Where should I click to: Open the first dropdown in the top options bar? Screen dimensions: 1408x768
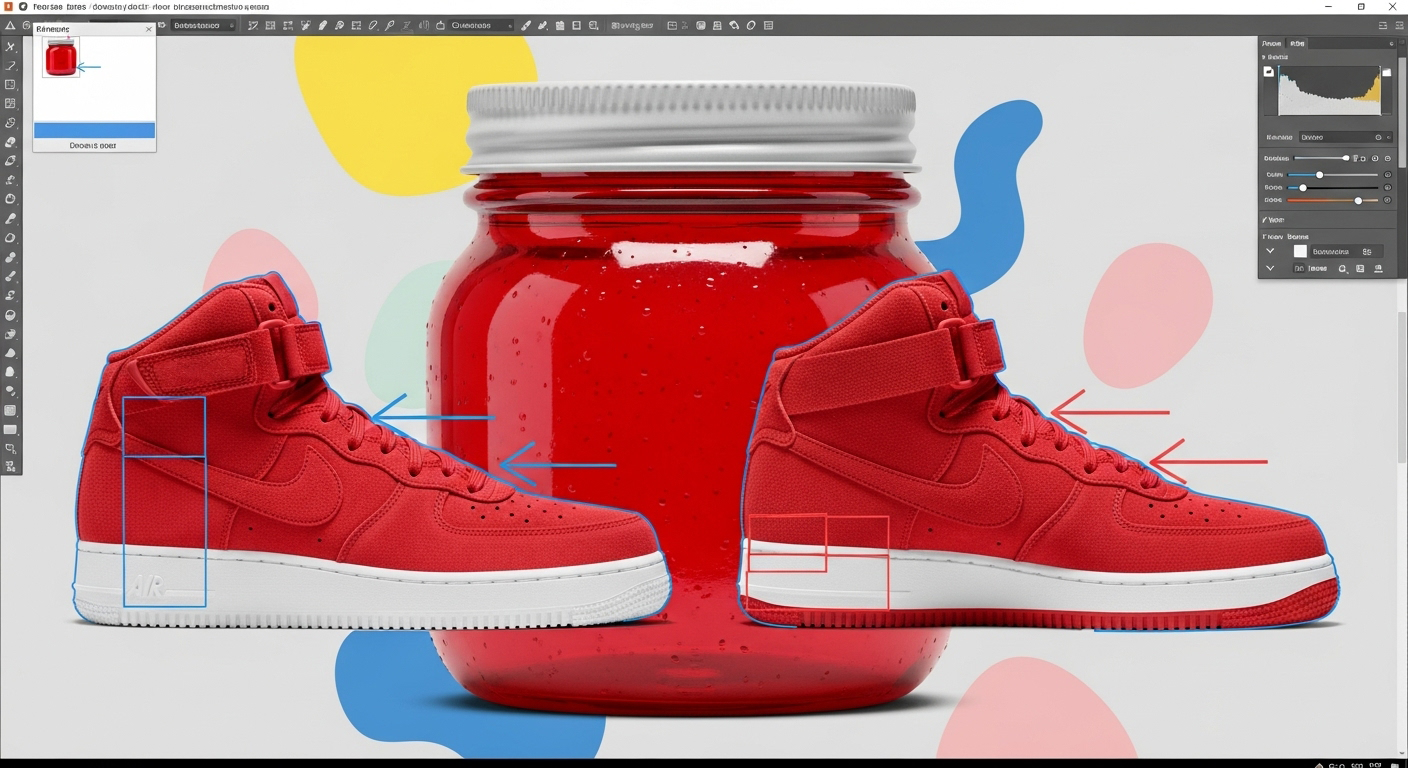tap(203, 25)
